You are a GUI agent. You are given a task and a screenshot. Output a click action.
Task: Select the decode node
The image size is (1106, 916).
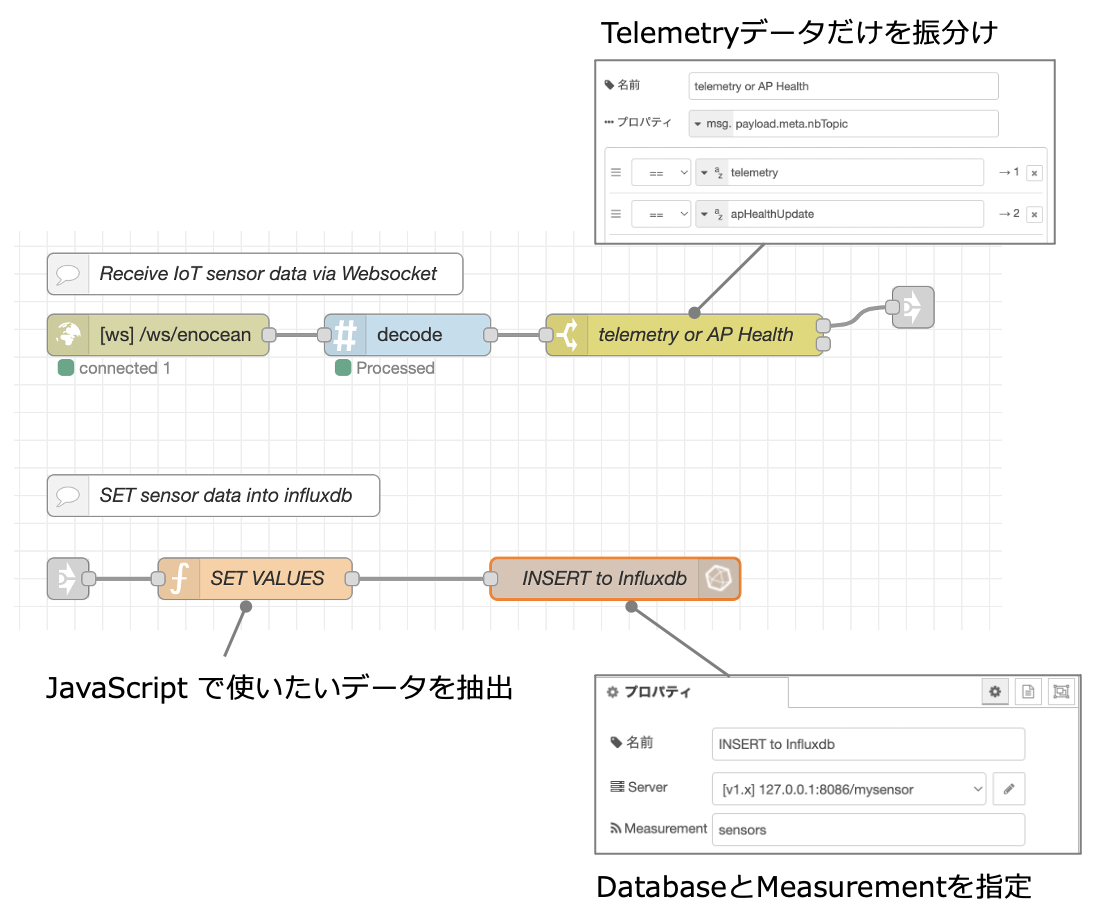click(407, 335)
